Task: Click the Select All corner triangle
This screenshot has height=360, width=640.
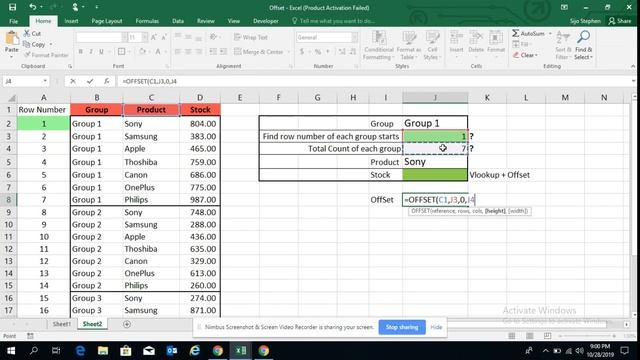Action: 11,98
